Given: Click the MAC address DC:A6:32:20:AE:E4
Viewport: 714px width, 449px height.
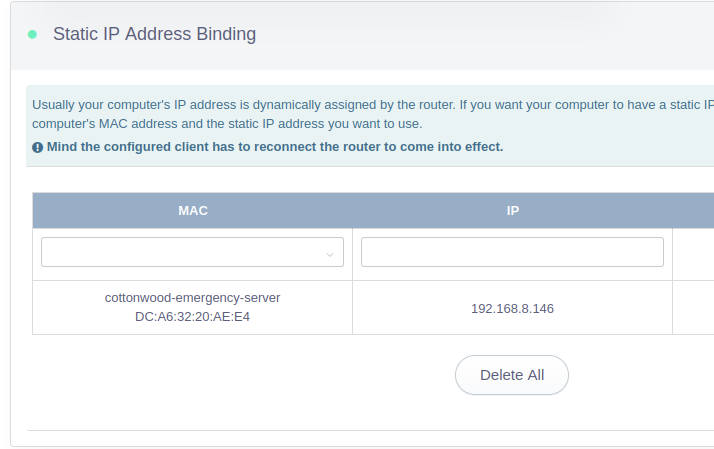Looking at the screenshot, I should (193, 317).
